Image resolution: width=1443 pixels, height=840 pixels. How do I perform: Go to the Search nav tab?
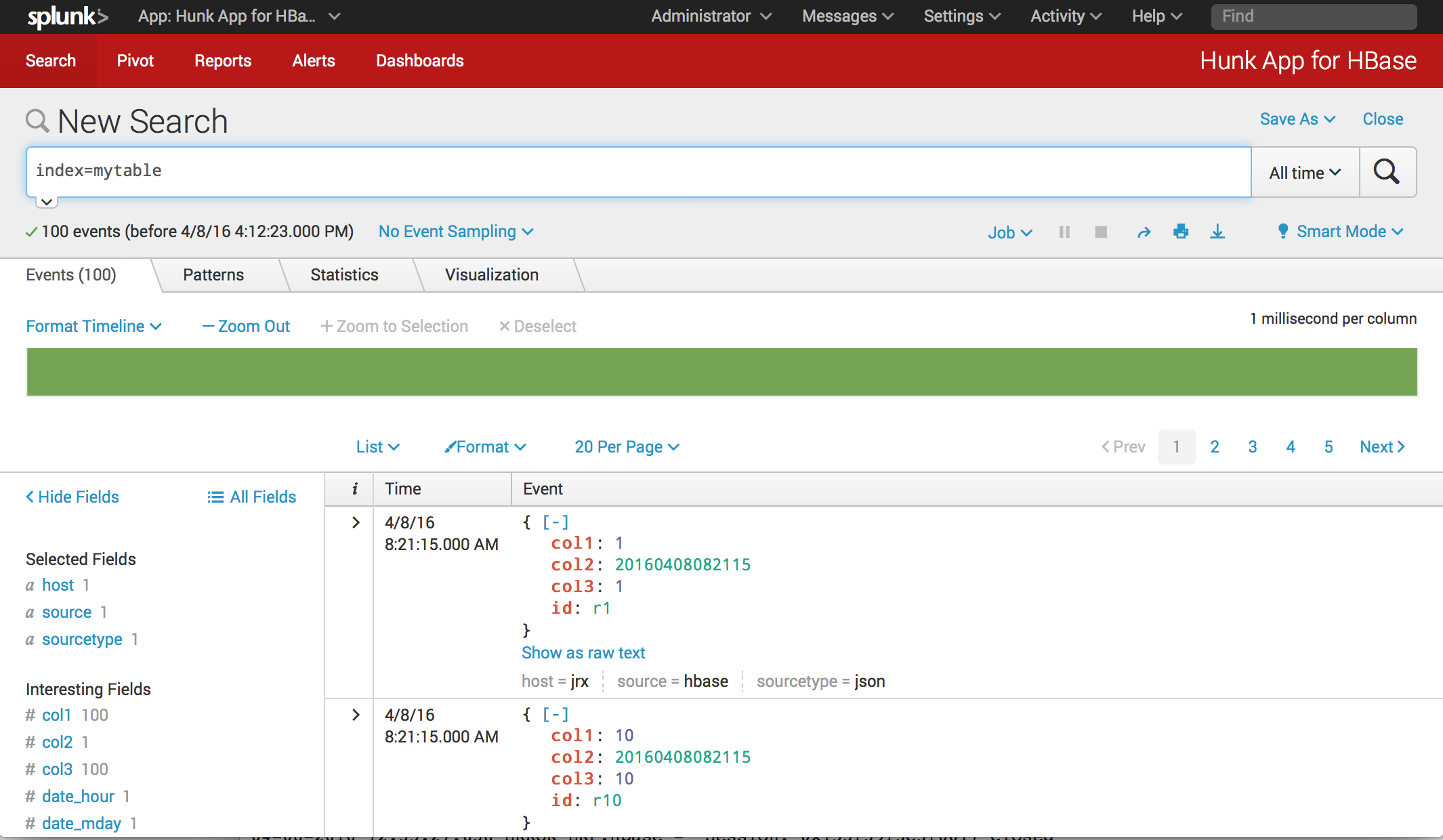point(51,61)
